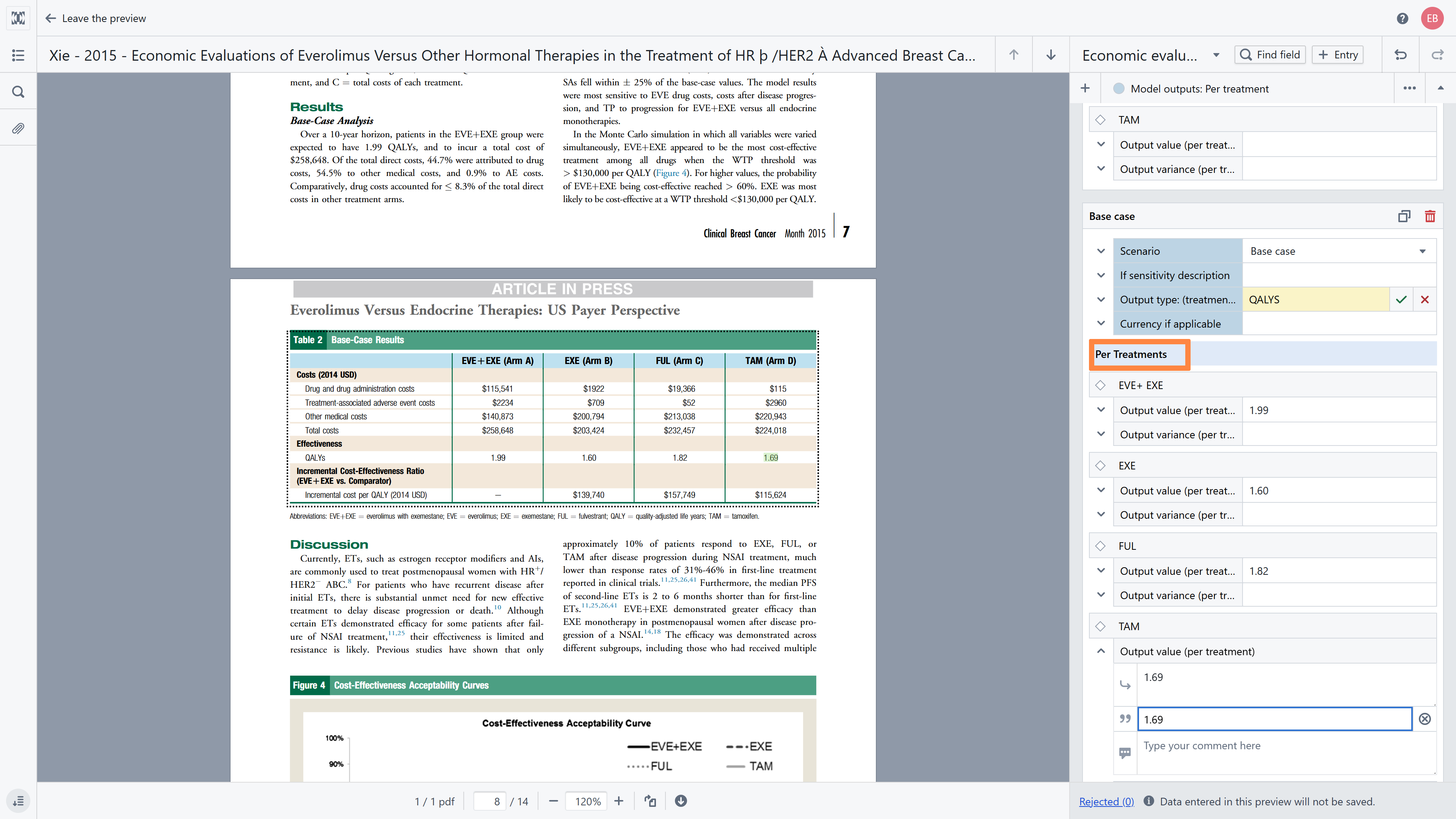Click the rotate page icon
The image size is (1456, 819).
[x=651, y=801]
